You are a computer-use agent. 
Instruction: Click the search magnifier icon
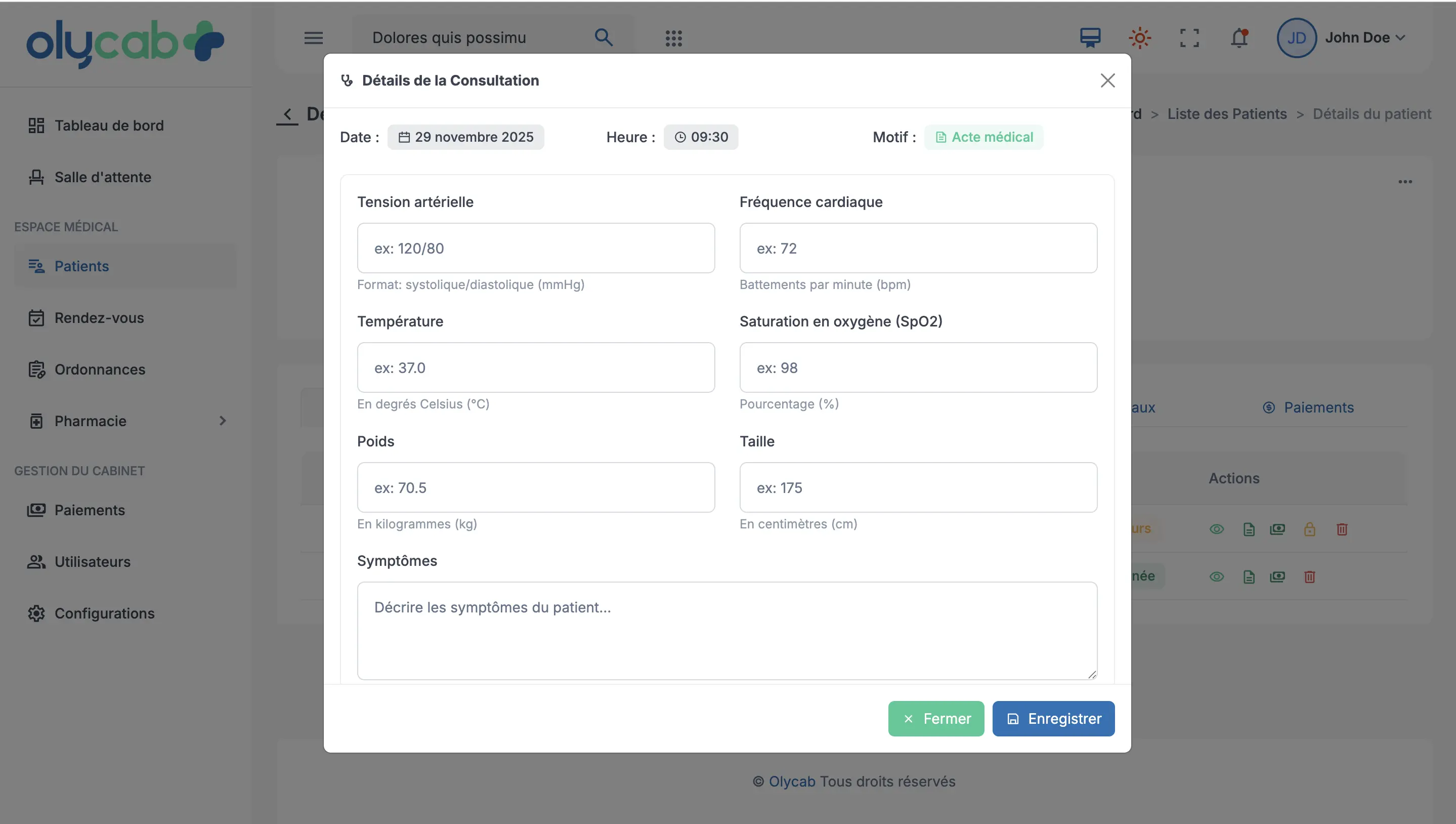pos(604,37)
